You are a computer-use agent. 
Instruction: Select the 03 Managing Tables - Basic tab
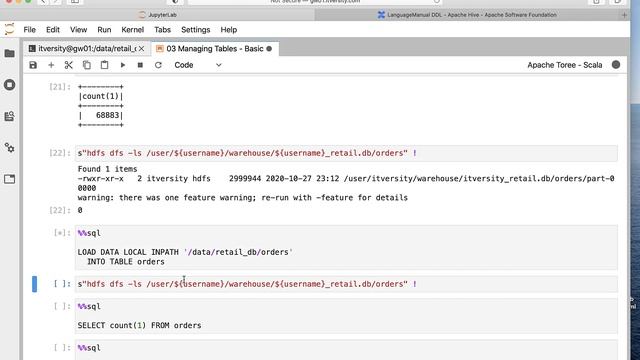coord(215,49)
